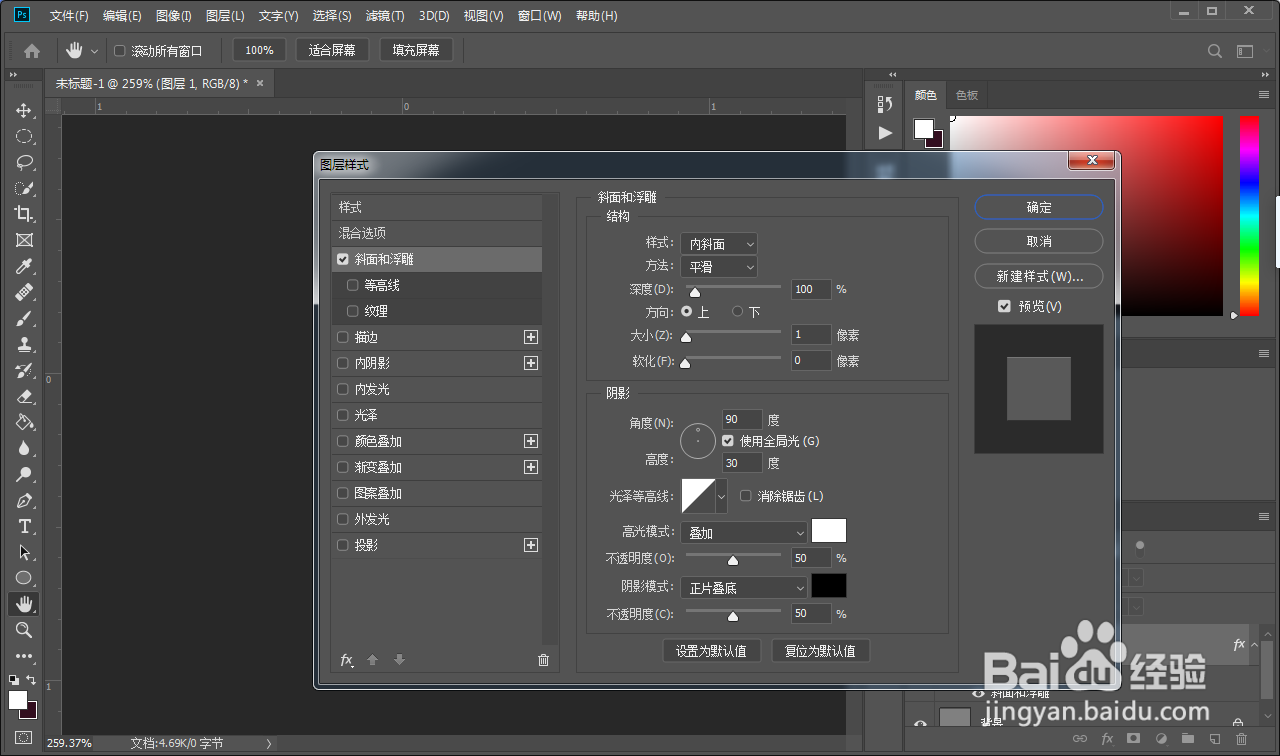
Task: Enable the 纹理 checkbox
Action: (352, 311)
